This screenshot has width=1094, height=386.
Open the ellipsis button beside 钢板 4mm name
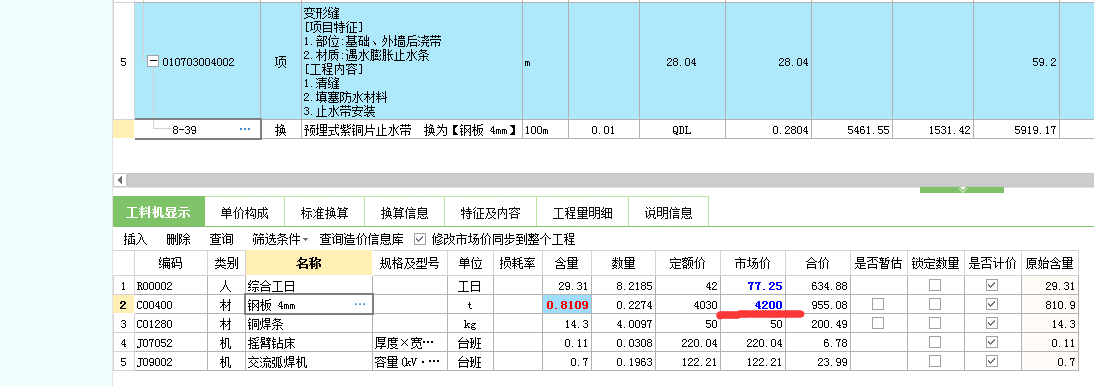point(359,304)
